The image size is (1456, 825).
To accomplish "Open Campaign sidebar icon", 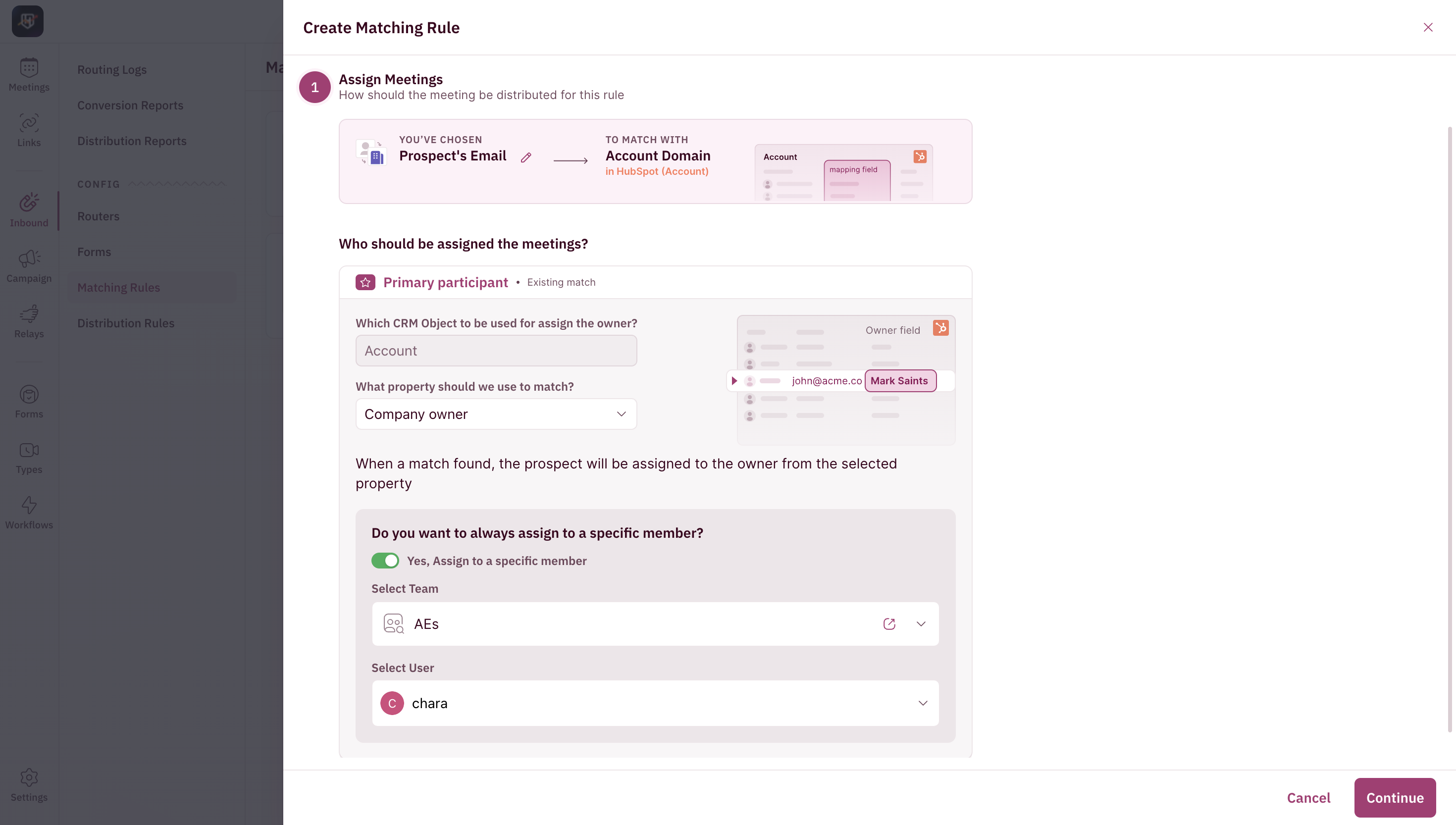I will click(x=29, y=266).
